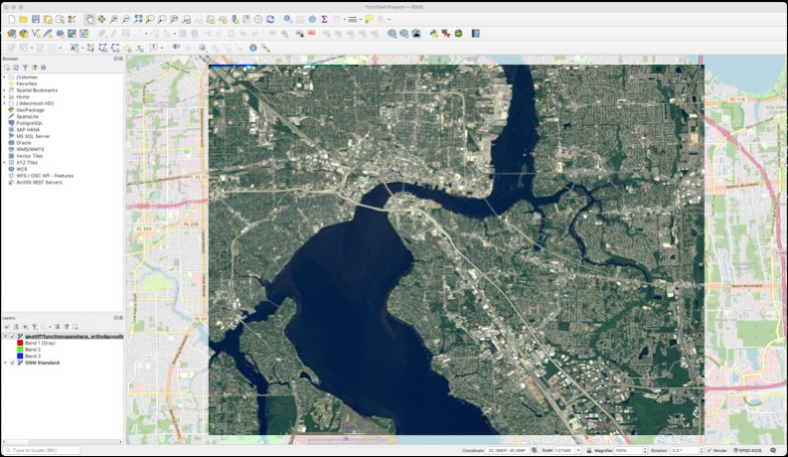
Task: Select WMS/WMTS in the Browser panel
Action: [x=31, y=149]
